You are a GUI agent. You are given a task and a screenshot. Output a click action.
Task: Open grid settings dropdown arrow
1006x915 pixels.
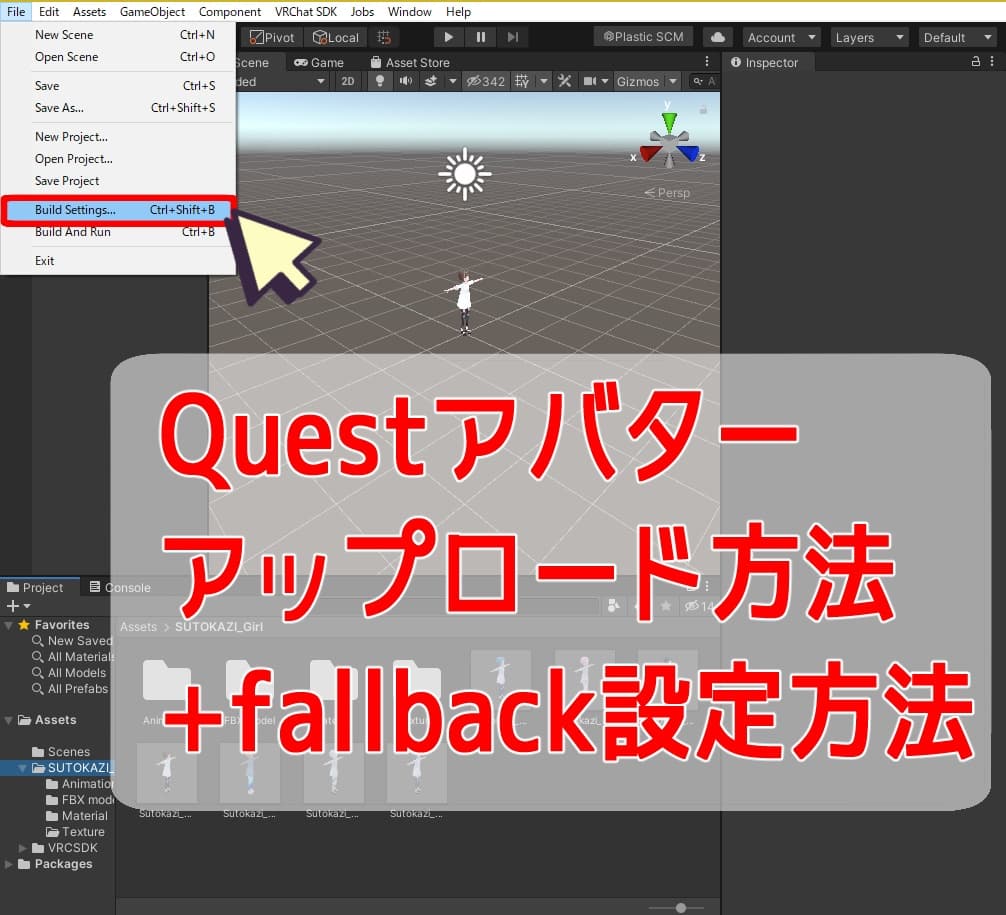pos(543,81)
